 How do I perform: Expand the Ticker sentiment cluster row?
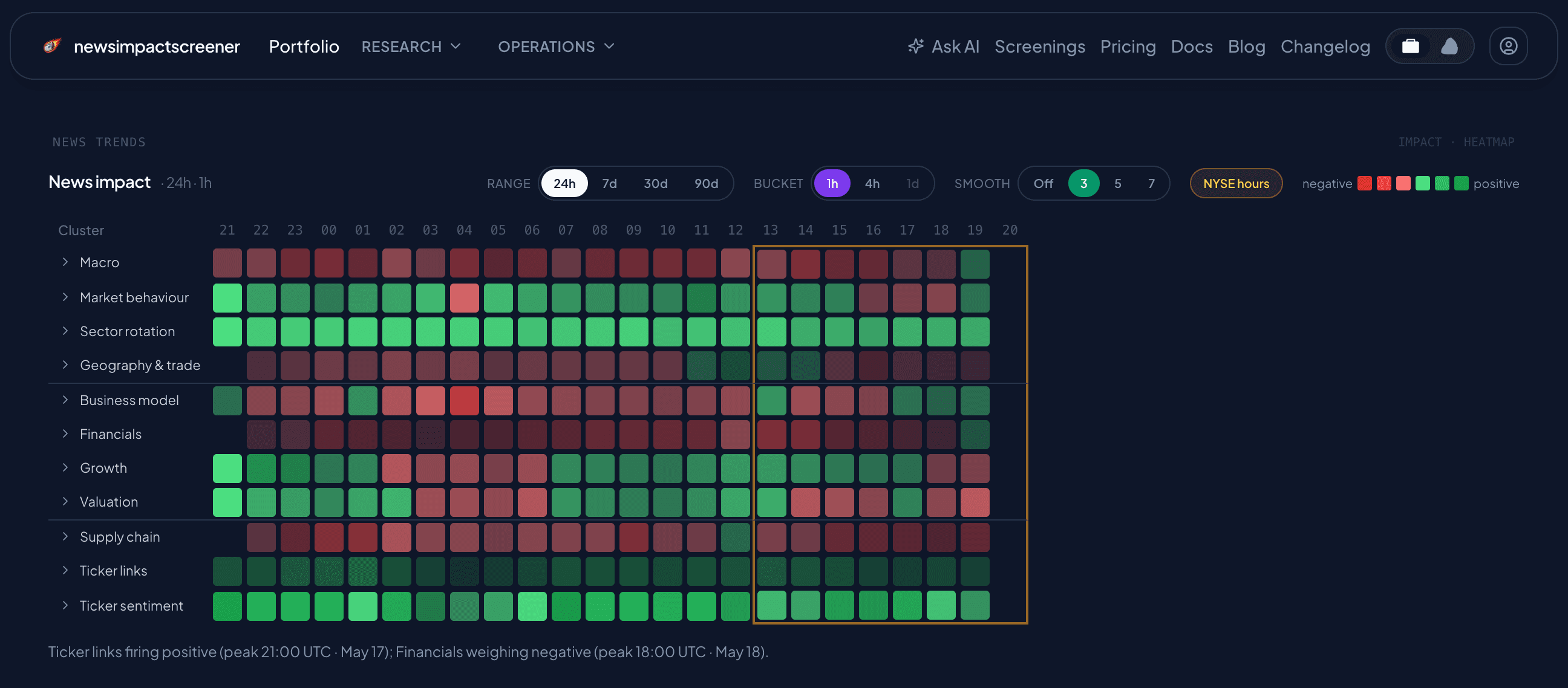(x=65, y=605)
